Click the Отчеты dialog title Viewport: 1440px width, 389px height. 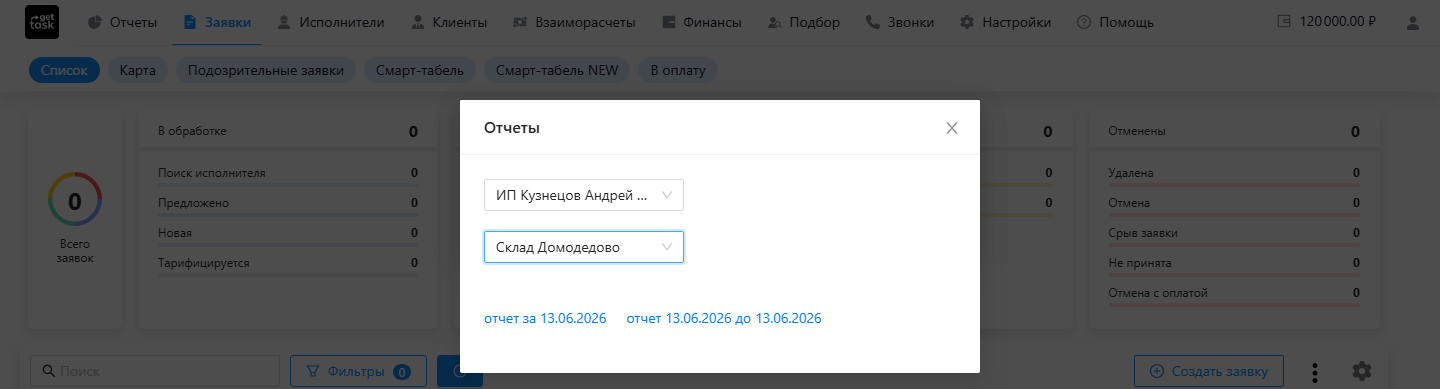512,128
